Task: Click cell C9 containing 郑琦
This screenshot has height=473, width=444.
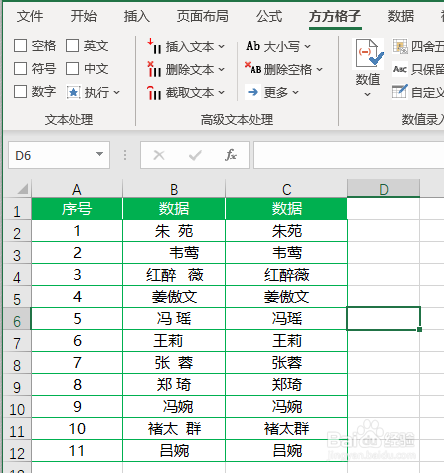Action: click(x=287, y=385)
